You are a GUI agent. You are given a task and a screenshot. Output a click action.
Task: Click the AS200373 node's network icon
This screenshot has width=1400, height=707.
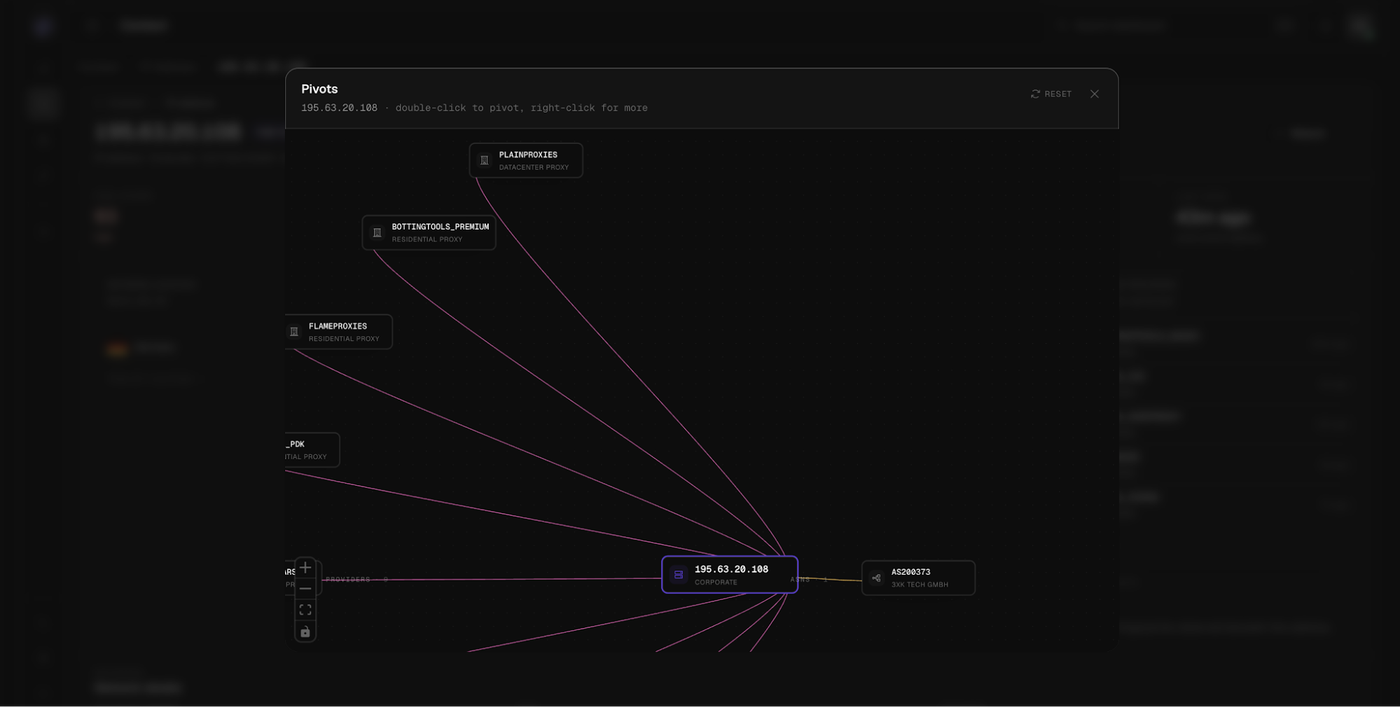tap(876, 578)
